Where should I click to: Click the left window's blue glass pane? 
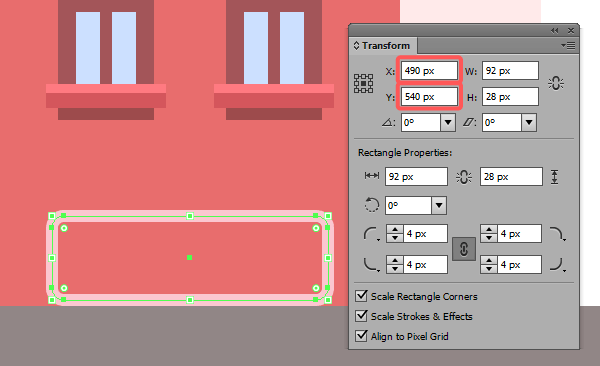[x=88, y=48]
